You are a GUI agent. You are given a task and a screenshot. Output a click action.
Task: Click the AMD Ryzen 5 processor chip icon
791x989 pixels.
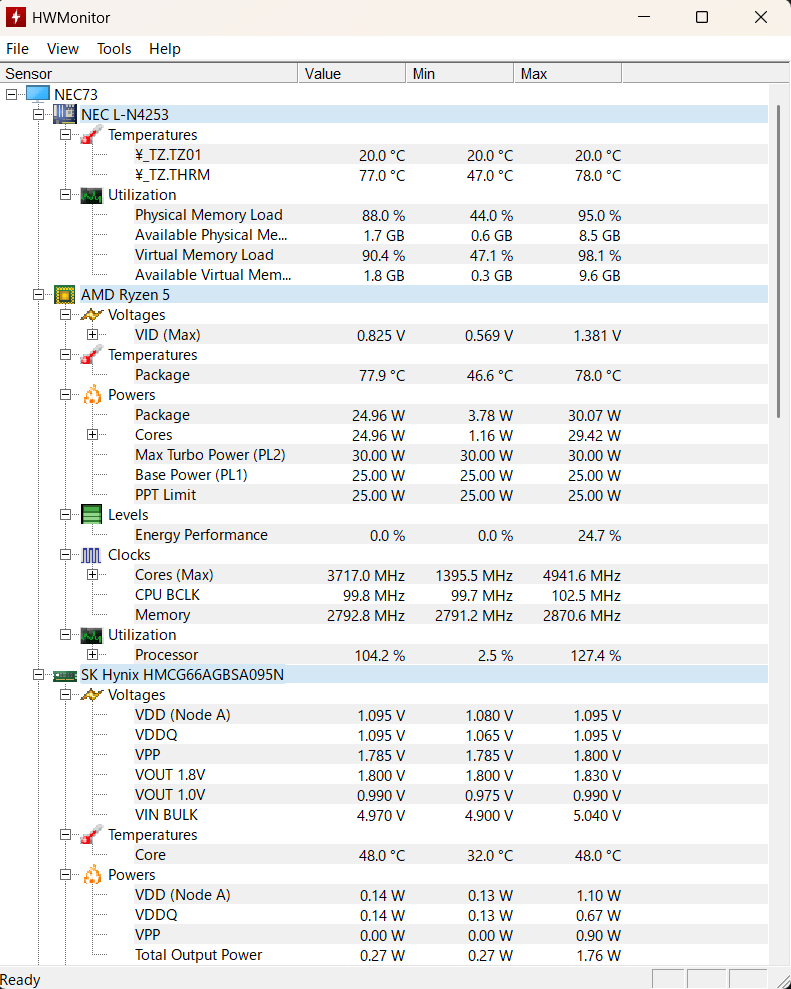[x=64, y=294]
